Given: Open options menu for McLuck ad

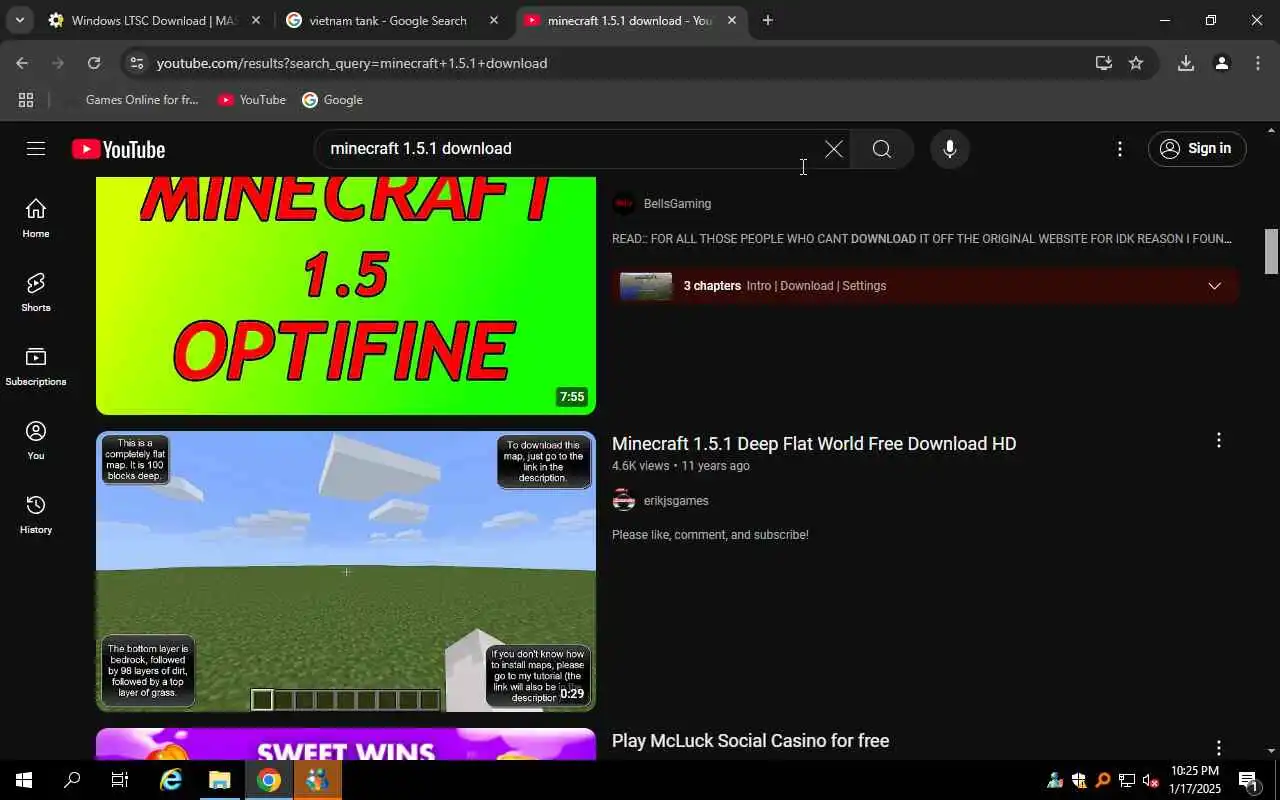Looking at the screenshot, I should (1218, 748).
